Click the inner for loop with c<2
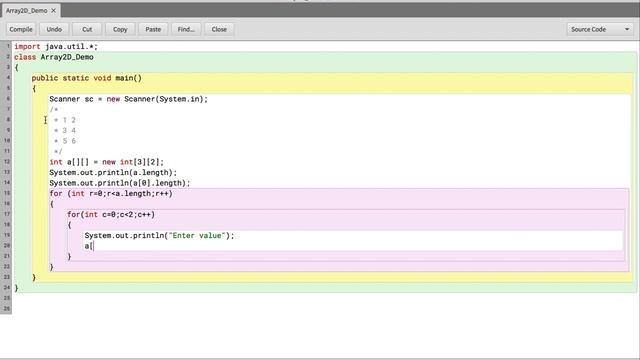This screenshot has height=360, width=640. (x=111, y=215)
